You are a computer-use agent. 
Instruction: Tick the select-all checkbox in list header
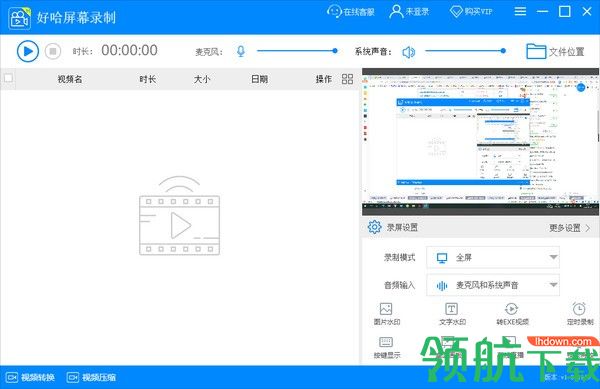8,78
